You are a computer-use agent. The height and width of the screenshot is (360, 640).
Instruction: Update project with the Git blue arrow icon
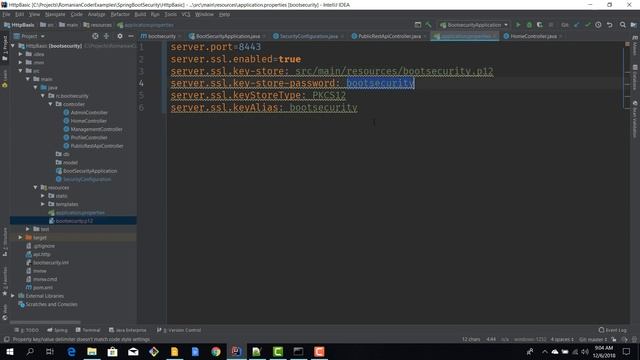[576, 25]
